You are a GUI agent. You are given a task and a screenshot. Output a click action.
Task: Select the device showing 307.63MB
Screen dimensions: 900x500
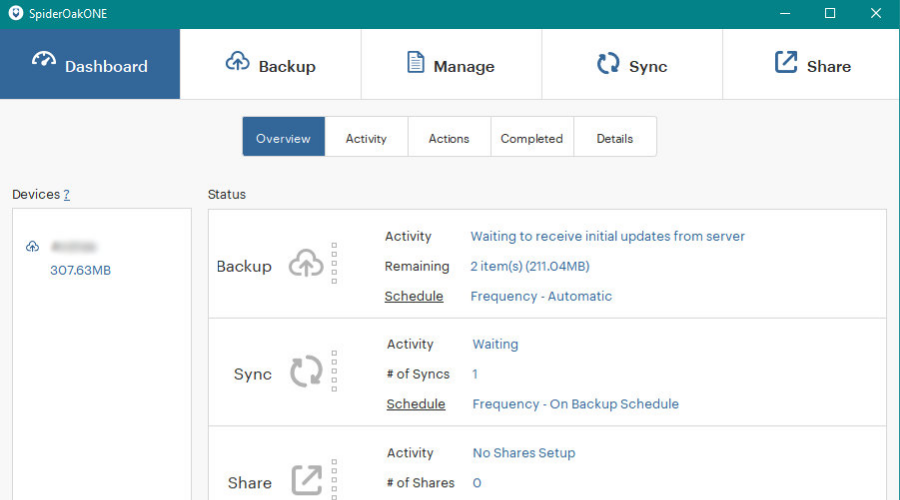click(80, 270)
